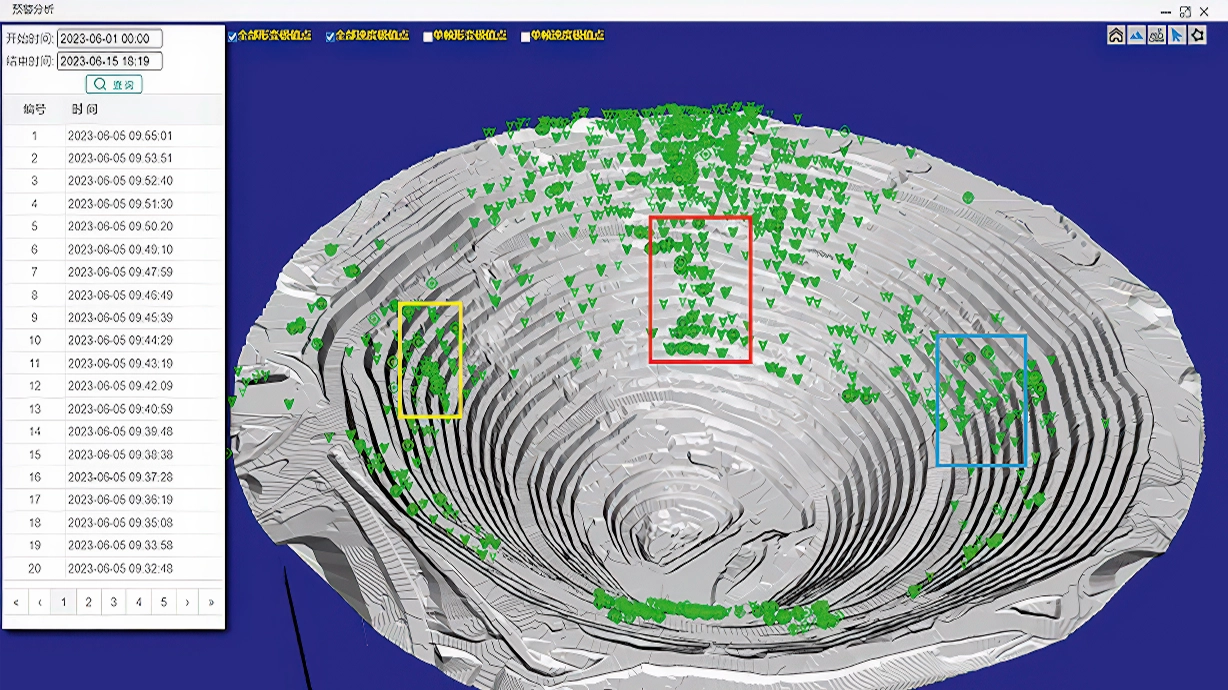Select the row timed 2023-06-05 09:50:20
Viewport: 1228px width, 690px height.
pos(113,227)
